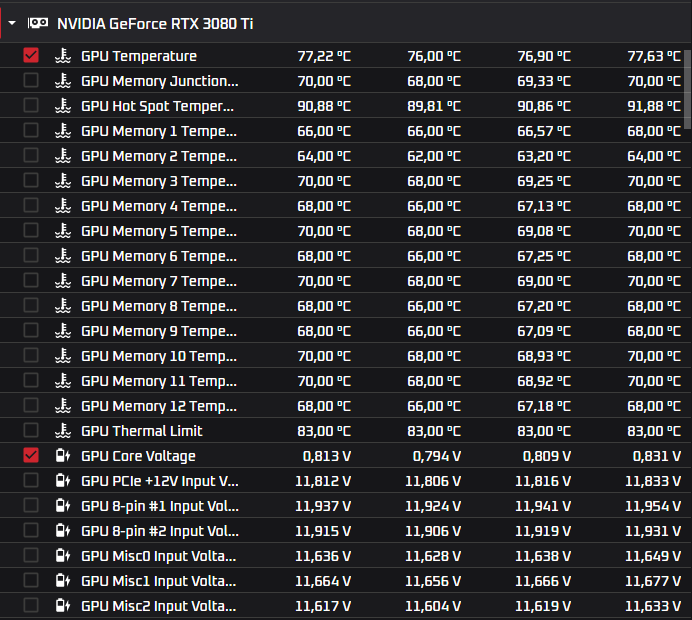Click the sensor list vertical scrollbar
The image size is (692, 620).
click(688, 90)
